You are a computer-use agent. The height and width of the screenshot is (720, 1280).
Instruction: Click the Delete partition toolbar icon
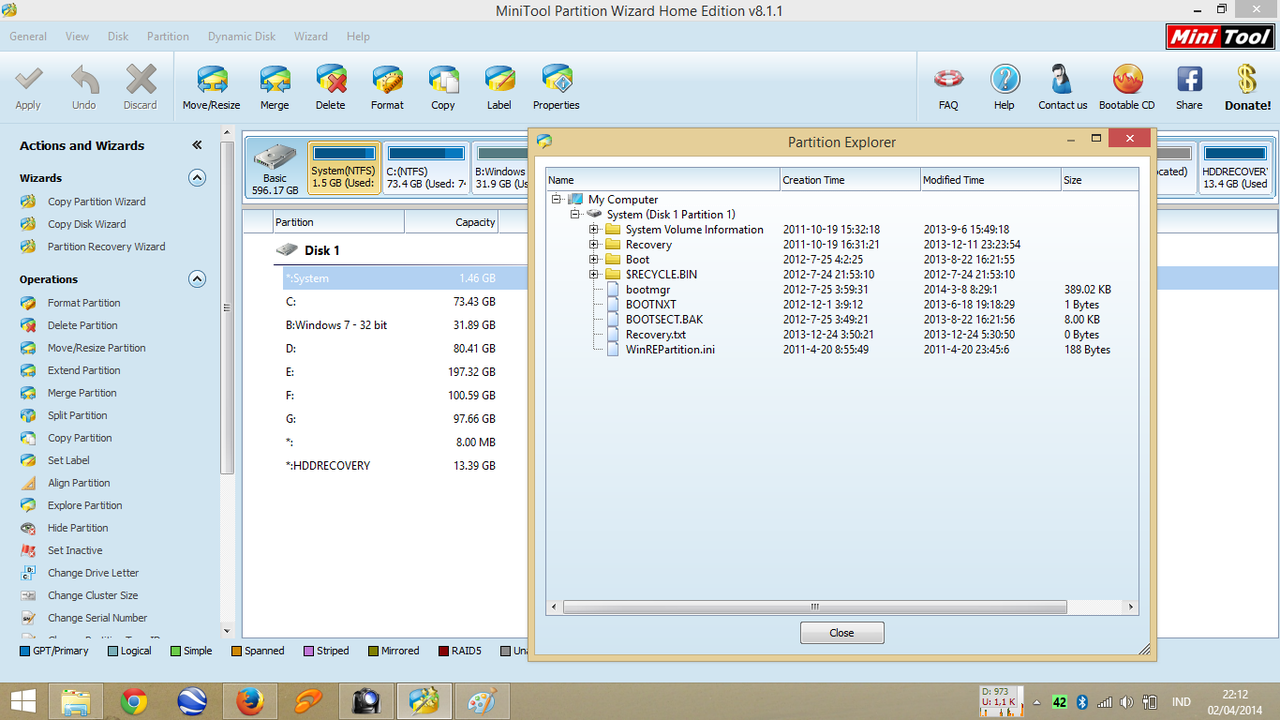(330, 80)
